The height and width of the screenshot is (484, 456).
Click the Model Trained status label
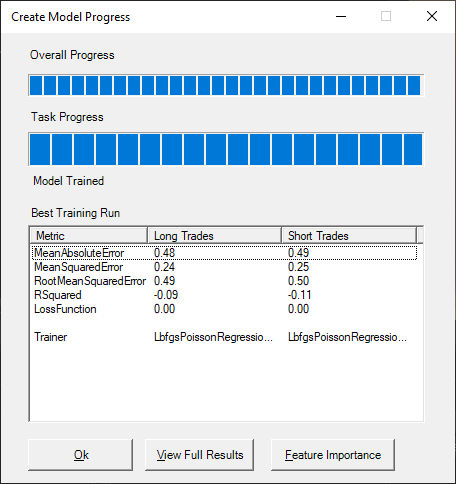click(x=68, y=181)
